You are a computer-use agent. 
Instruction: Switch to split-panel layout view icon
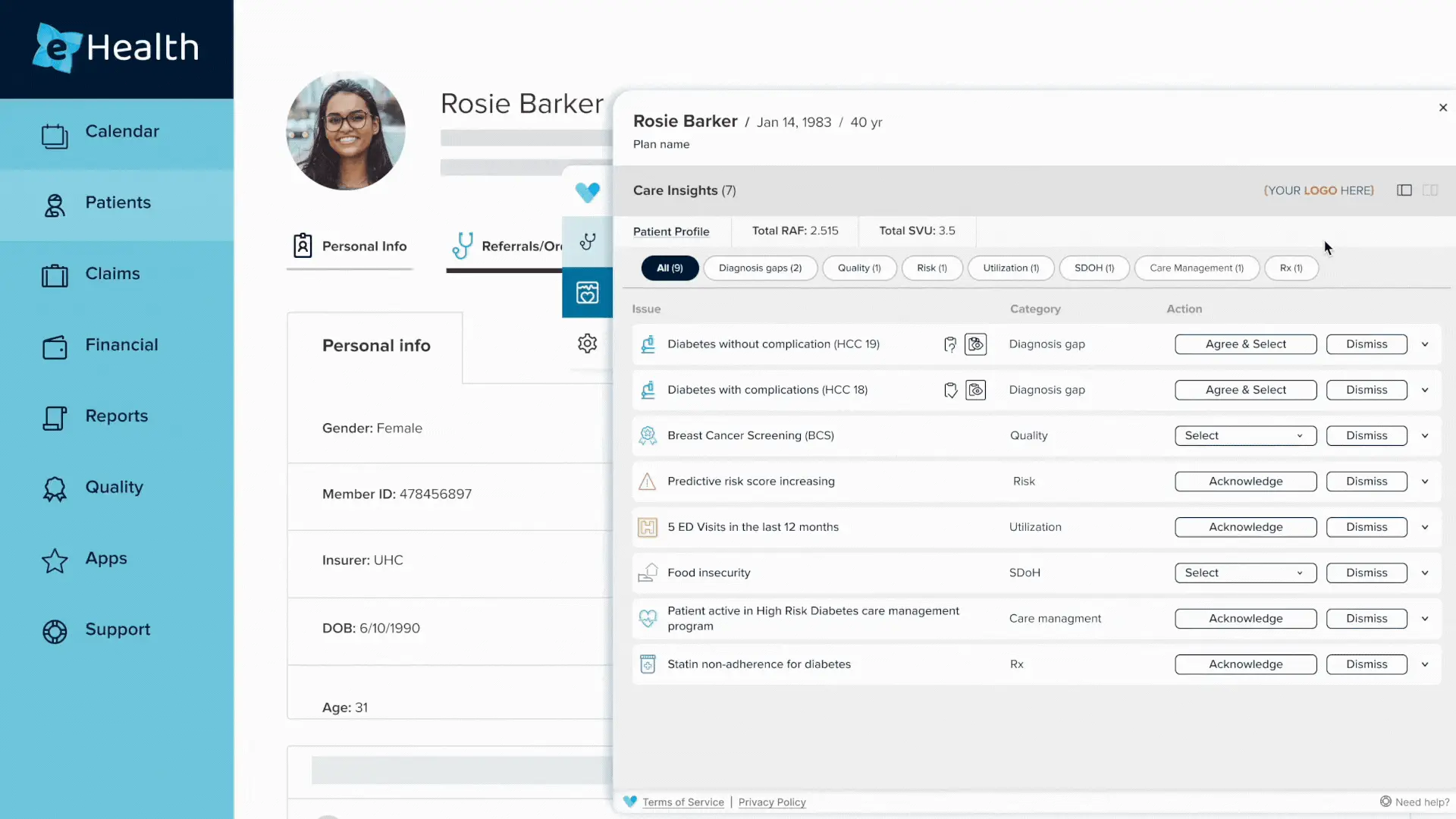(x=1430, y=190)
